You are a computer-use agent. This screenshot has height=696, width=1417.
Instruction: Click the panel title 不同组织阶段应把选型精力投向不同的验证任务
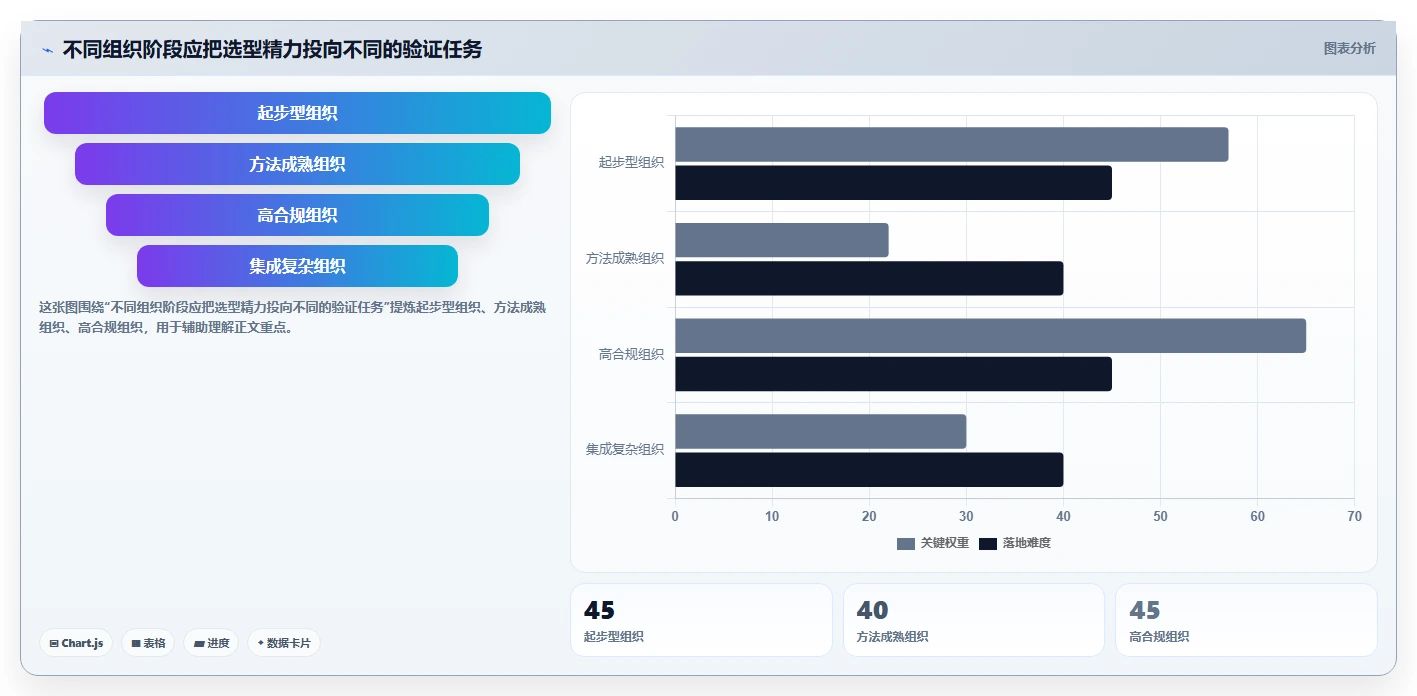pyautogui.click(x=272, y=49)
